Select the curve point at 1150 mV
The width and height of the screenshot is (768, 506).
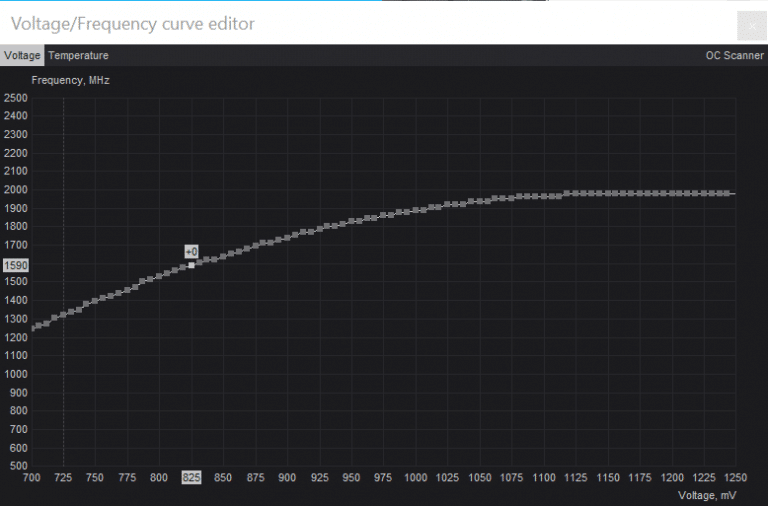coord(607,193)
